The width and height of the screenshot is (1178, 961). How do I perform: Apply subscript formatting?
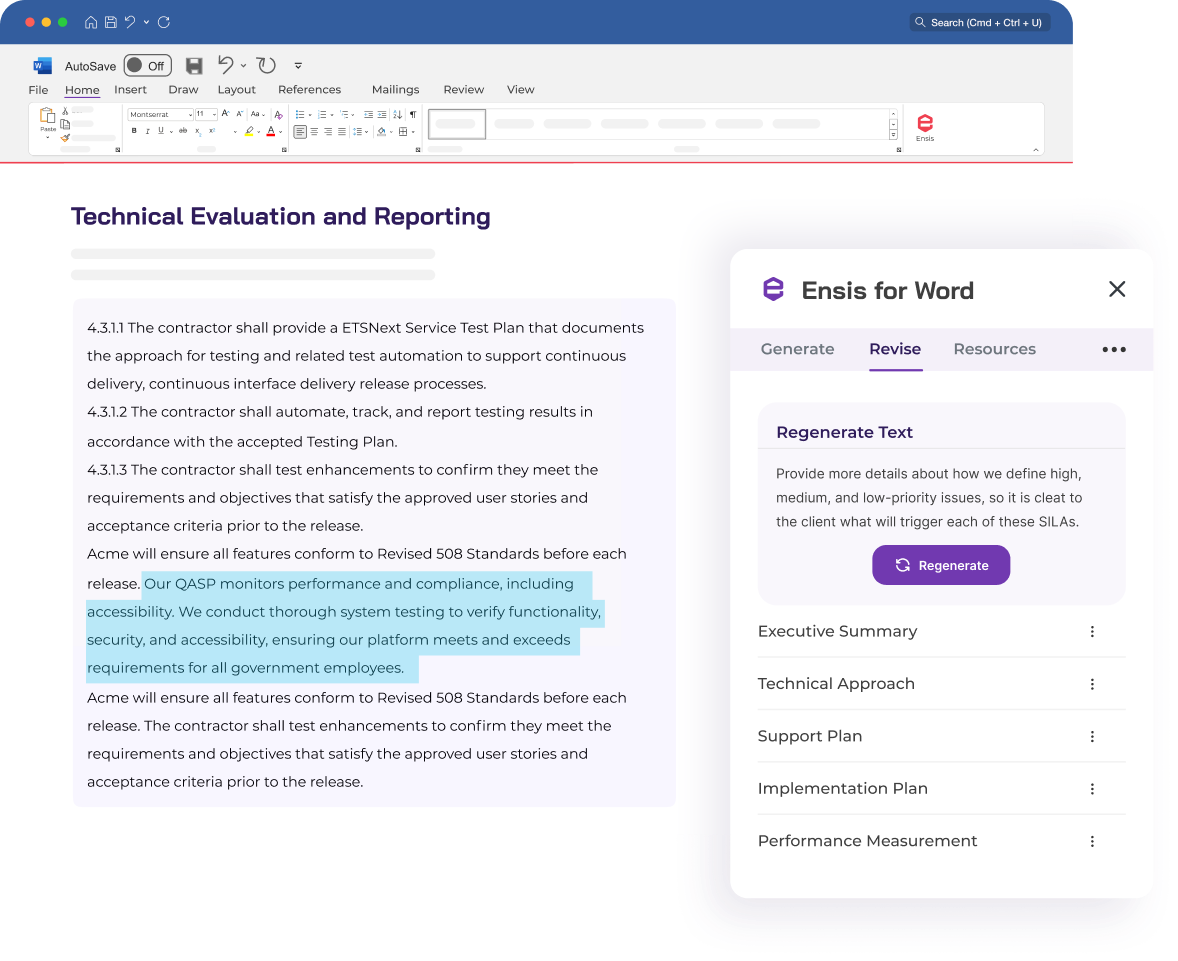(198, 131)
